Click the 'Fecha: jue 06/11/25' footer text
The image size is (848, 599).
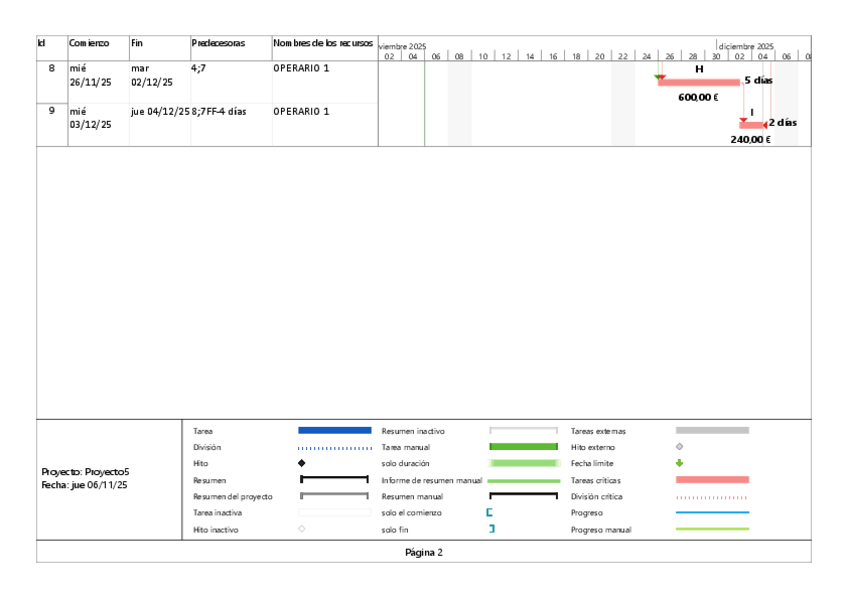(84, 485)
